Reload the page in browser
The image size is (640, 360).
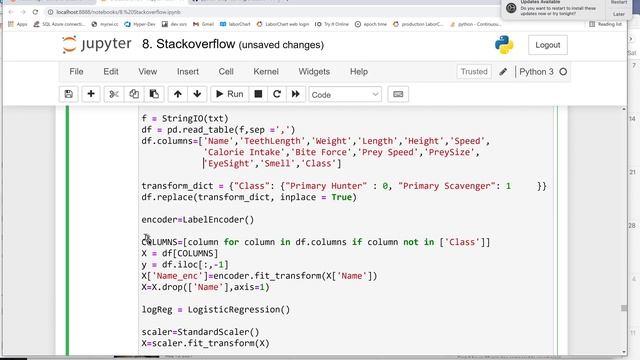pos(35,12)
